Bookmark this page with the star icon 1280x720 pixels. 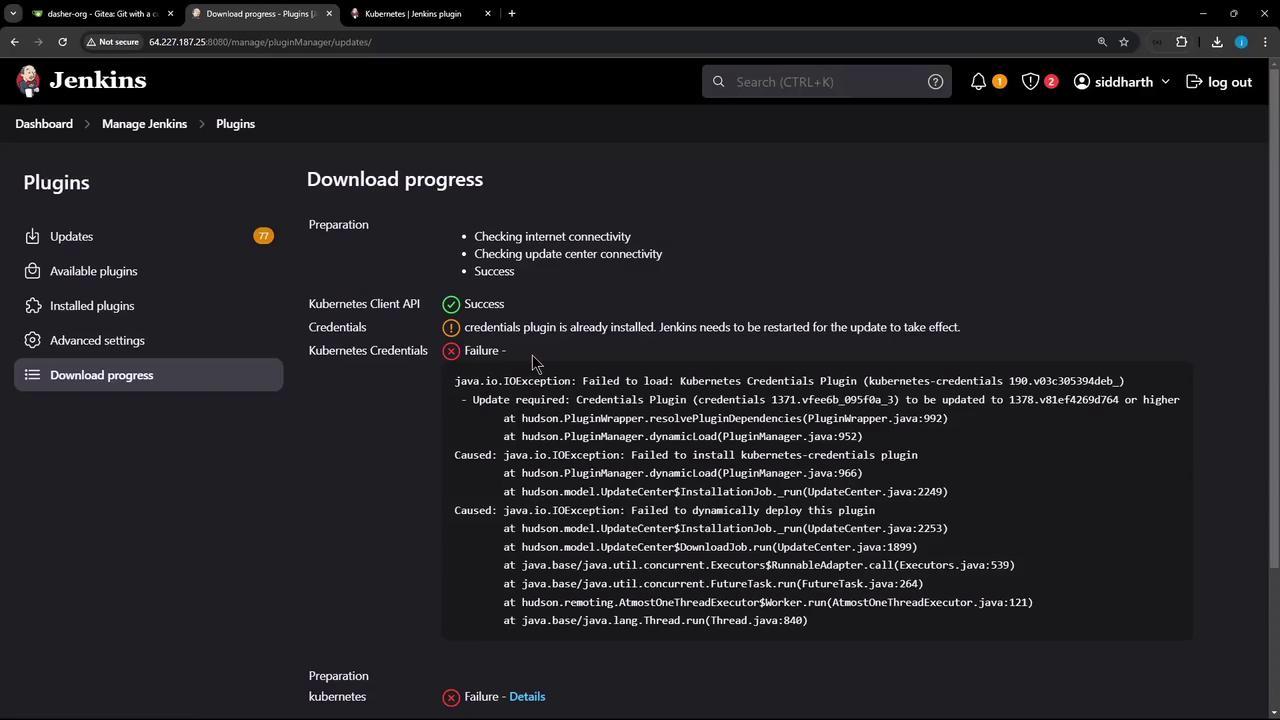(1124, 42)
